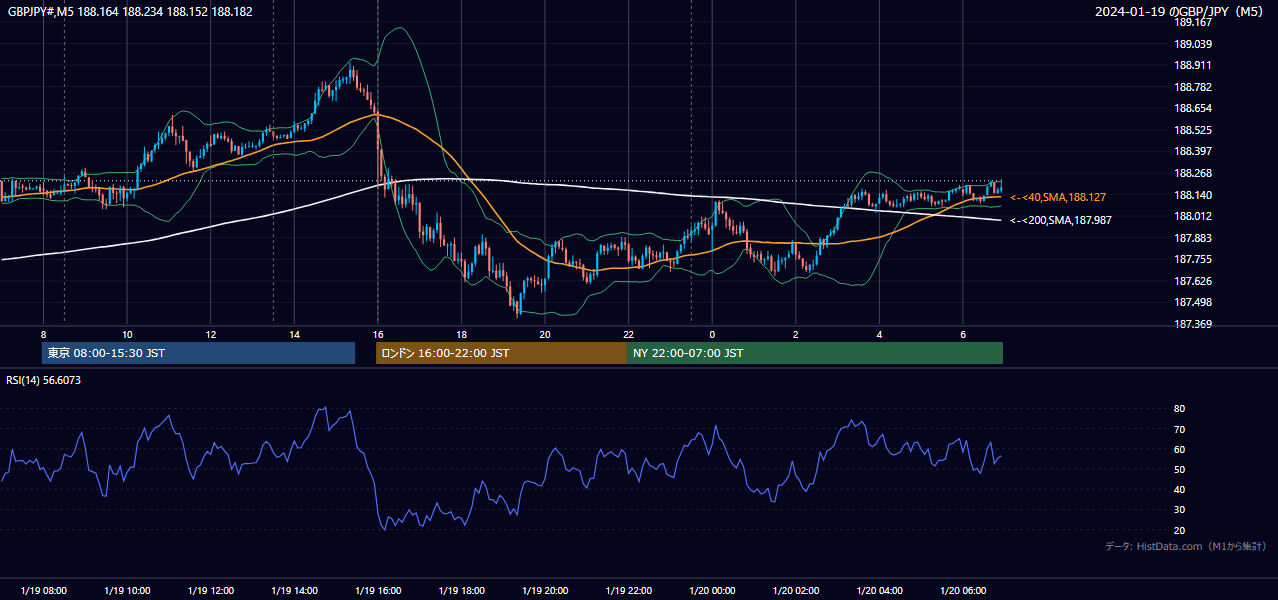Viewport: 1278px width, 600px height.
Task: Click the '1/19 18:00' bottom time label
Action: (x=461, y=591)
